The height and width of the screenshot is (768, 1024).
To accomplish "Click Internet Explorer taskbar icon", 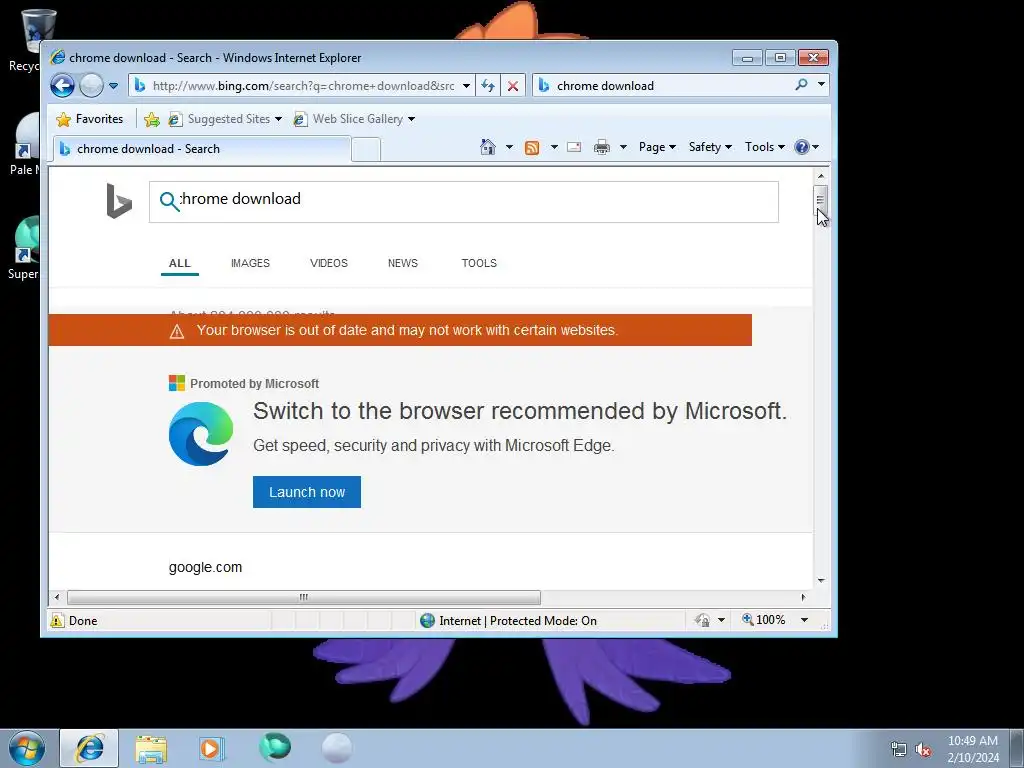I will tap(89, 748).
